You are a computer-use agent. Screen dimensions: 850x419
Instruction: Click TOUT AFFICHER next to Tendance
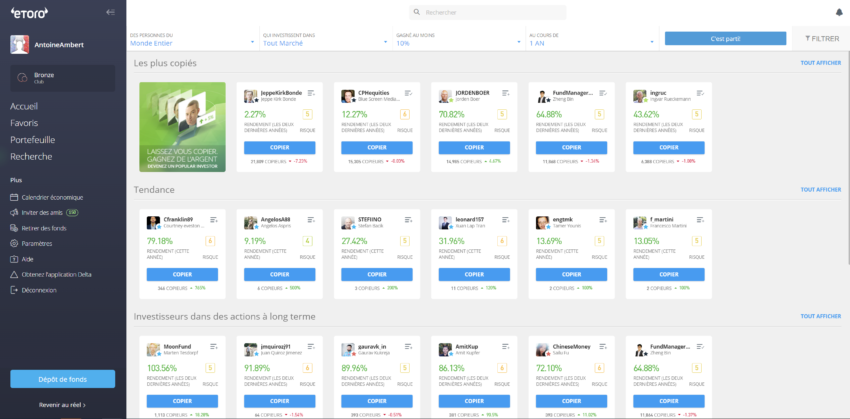coord(820,189)
